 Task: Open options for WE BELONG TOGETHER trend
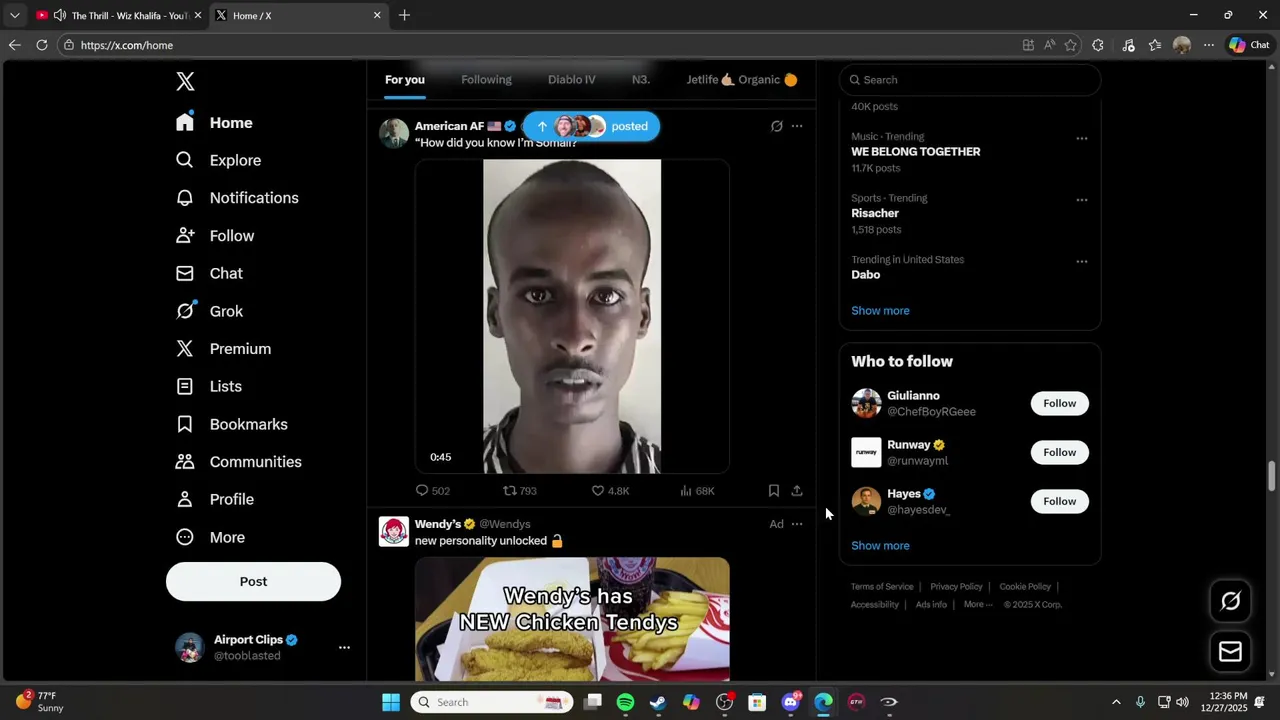pyautogui.click(x=1081, y=138)
